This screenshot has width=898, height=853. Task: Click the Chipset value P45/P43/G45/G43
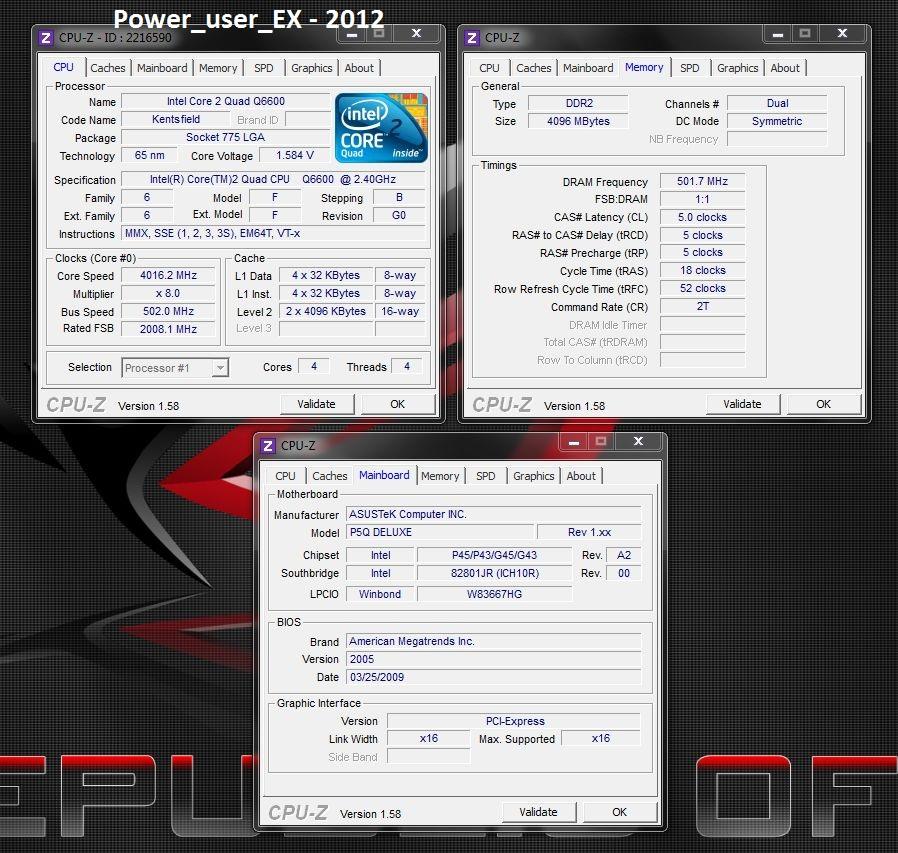click(x=494, y=555)
